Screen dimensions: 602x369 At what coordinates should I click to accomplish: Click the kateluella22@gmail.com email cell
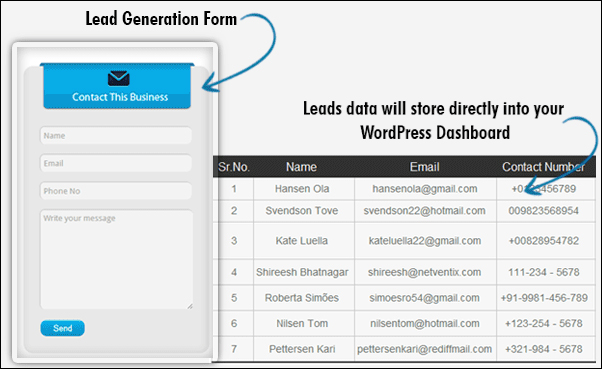[x=425, y=241]
